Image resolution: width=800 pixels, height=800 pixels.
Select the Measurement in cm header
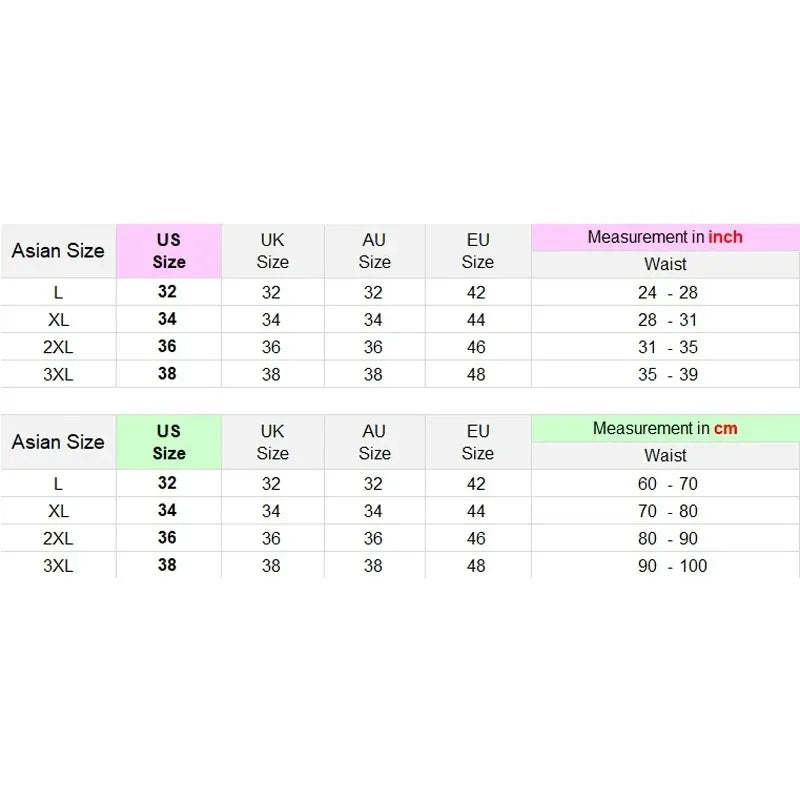665,428
